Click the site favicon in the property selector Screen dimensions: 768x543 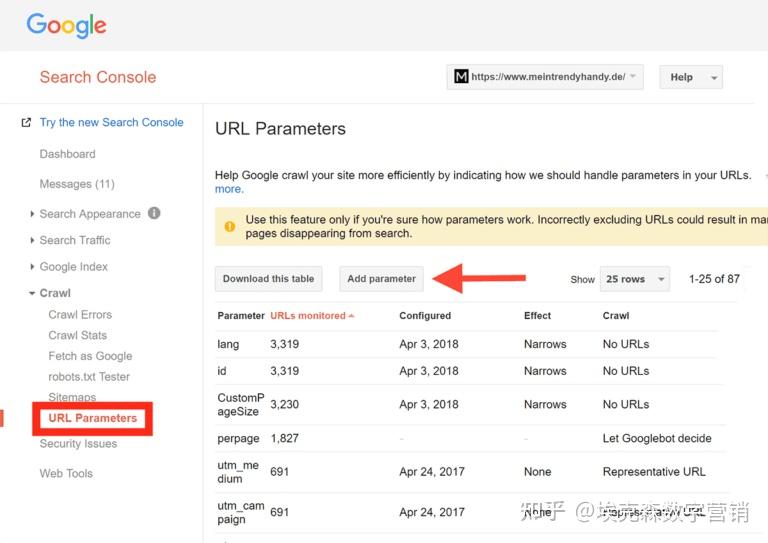[x=461, y=77]
